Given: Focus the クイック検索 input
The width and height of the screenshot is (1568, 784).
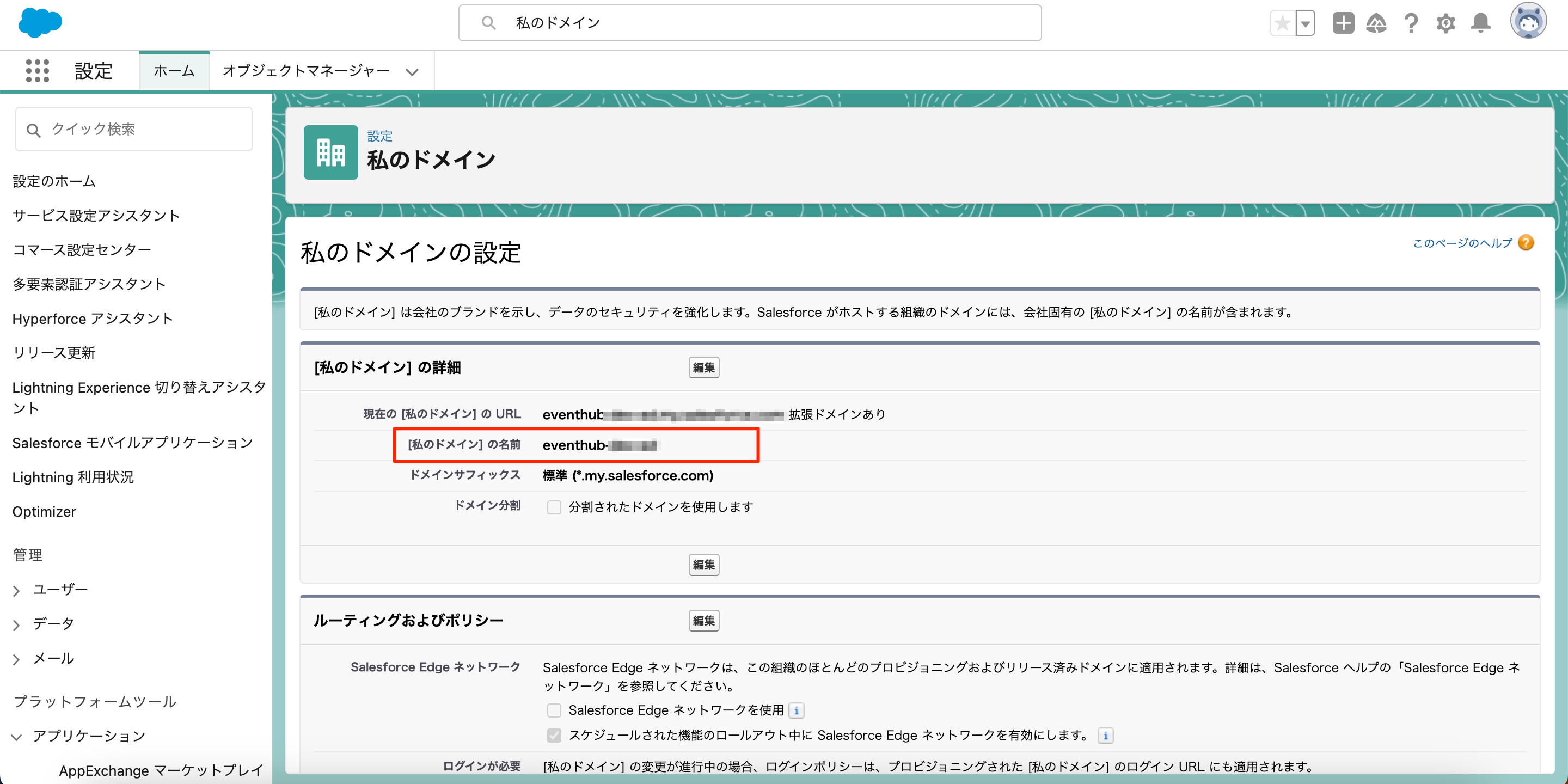Looking at the screenshot, I should pos(134,130).
